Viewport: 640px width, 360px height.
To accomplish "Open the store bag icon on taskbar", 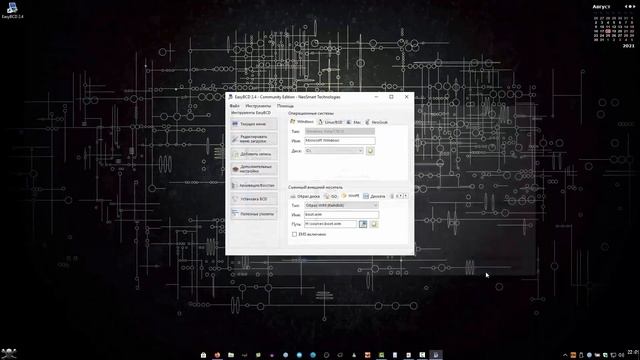I will (x=203, y=355).
